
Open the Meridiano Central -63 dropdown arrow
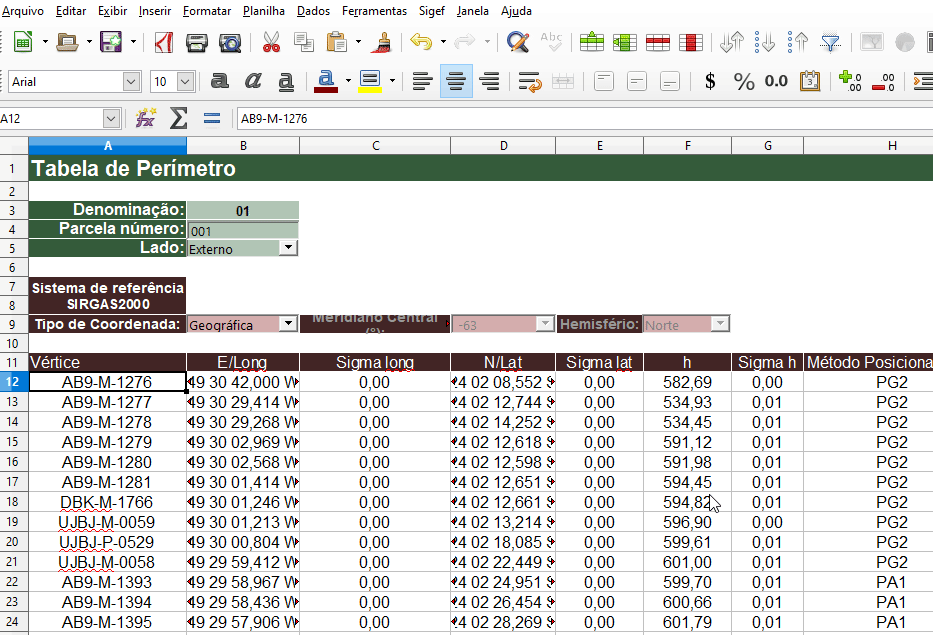coord(546,323)
